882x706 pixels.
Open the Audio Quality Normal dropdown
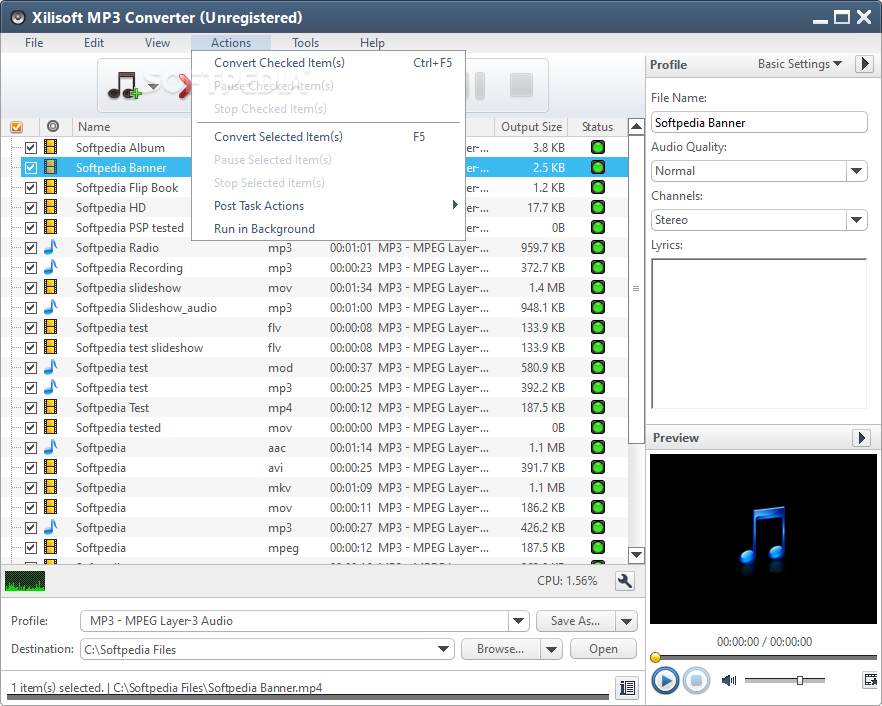point(856,171)
